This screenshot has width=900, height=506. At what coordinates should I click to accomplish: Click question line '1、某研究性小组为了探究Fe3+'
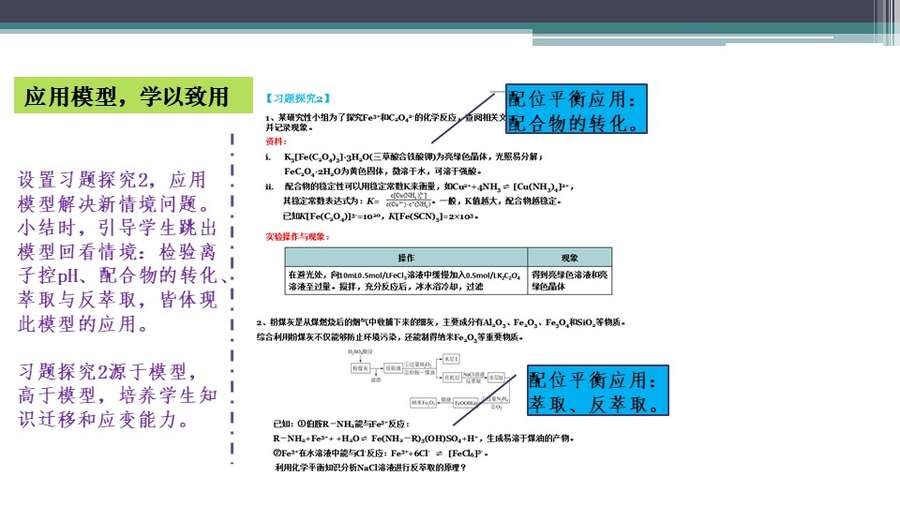[385, 117]
